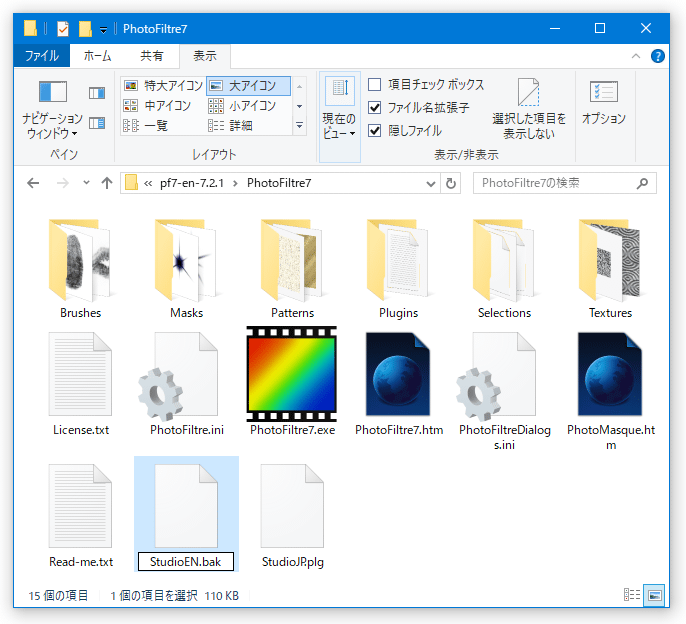This screenshot has width=686, height=624.
Task: Open recent locations dropdown arrow
Action: pos(86,182)
